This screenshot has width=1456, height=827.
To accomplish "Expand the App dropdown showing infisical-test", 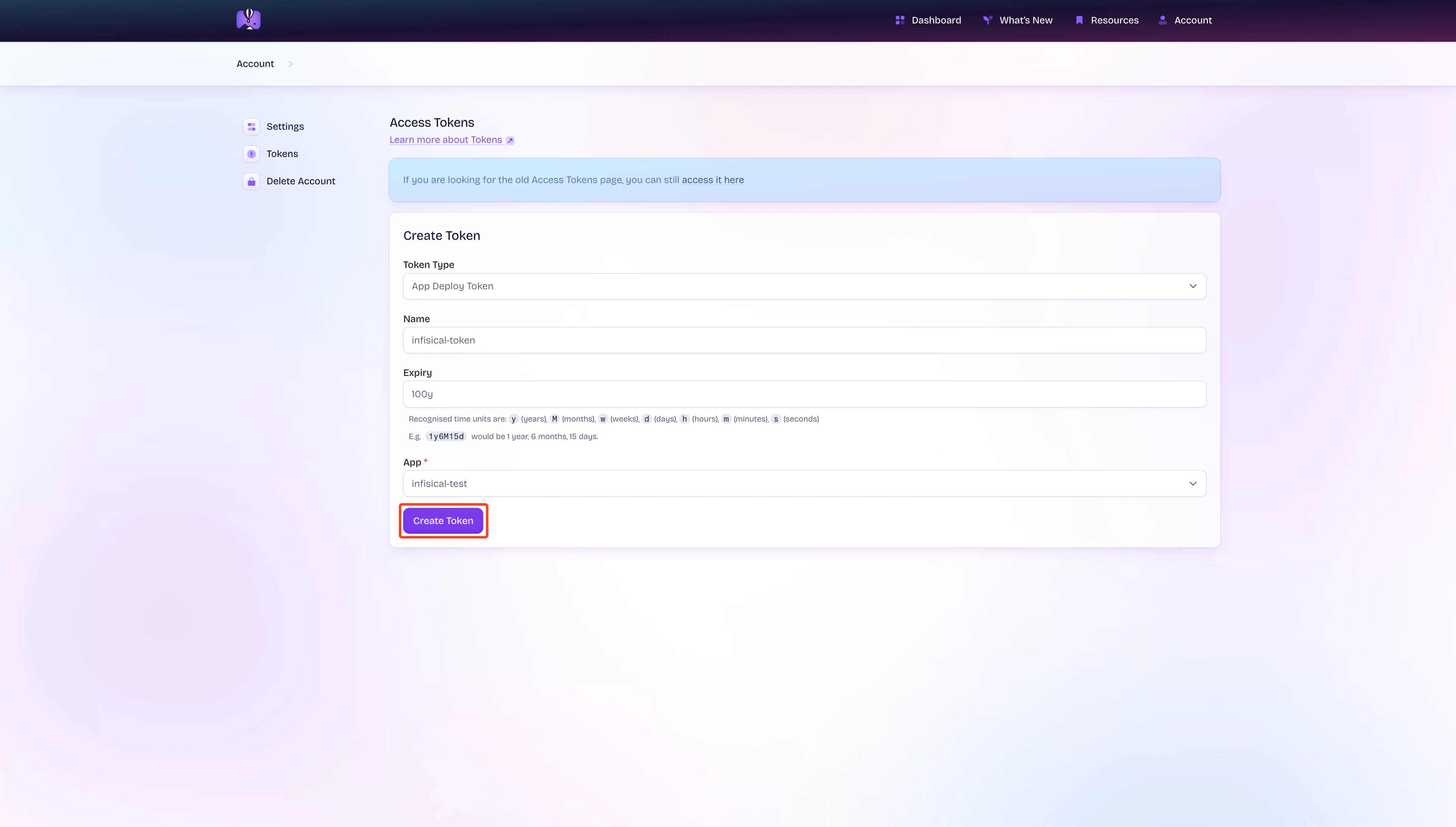I will [804, 483].
